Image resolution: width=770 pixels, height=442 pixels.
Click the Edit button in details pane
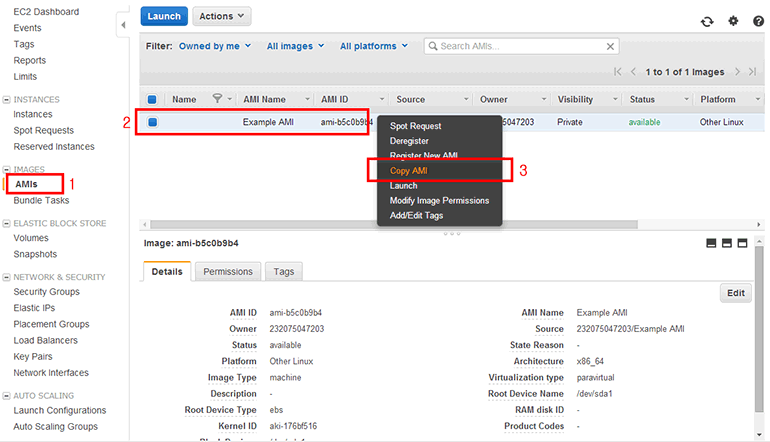click(735, 293)
